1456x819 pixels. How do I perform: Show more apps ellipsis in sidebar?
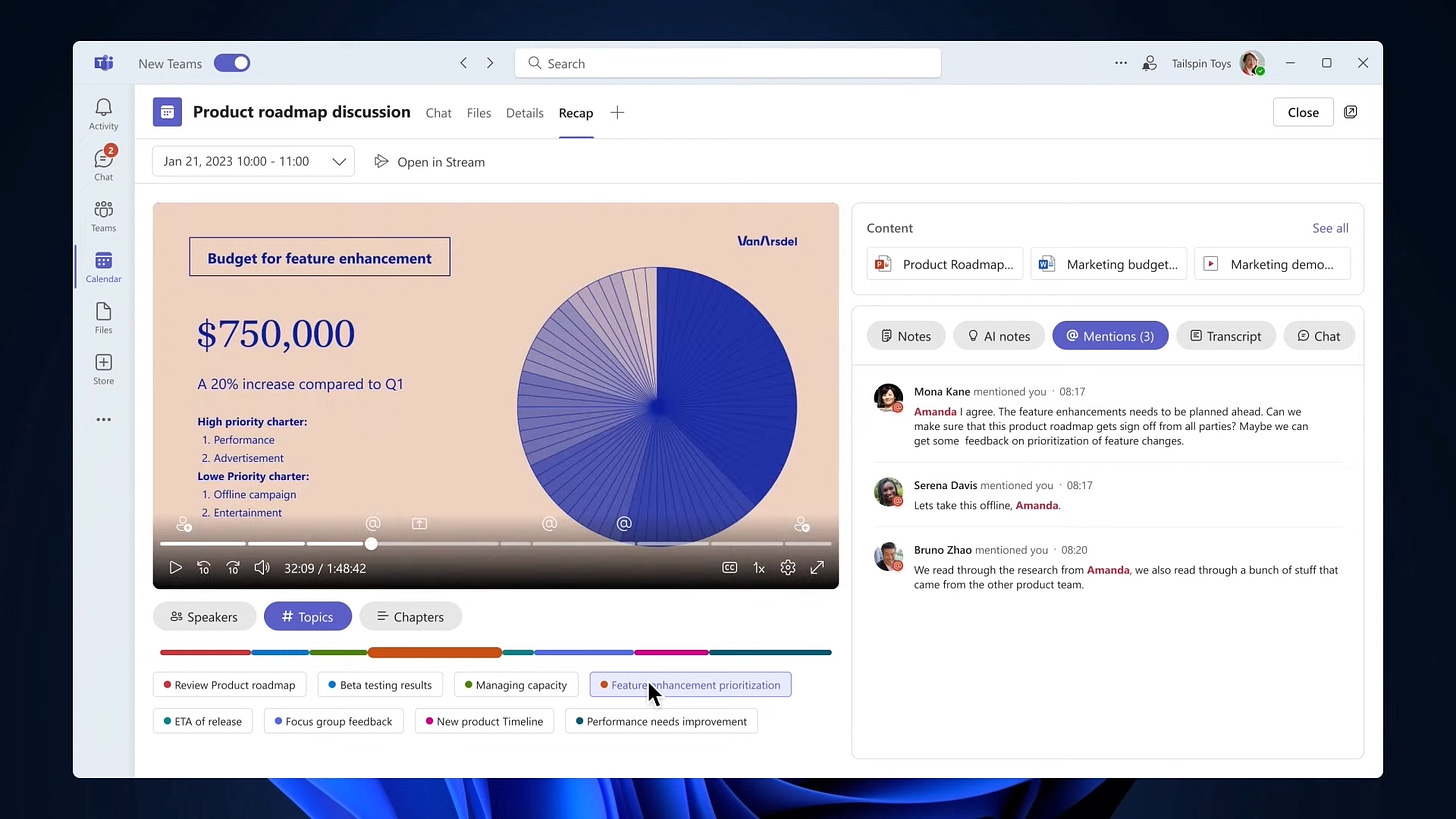103,420
